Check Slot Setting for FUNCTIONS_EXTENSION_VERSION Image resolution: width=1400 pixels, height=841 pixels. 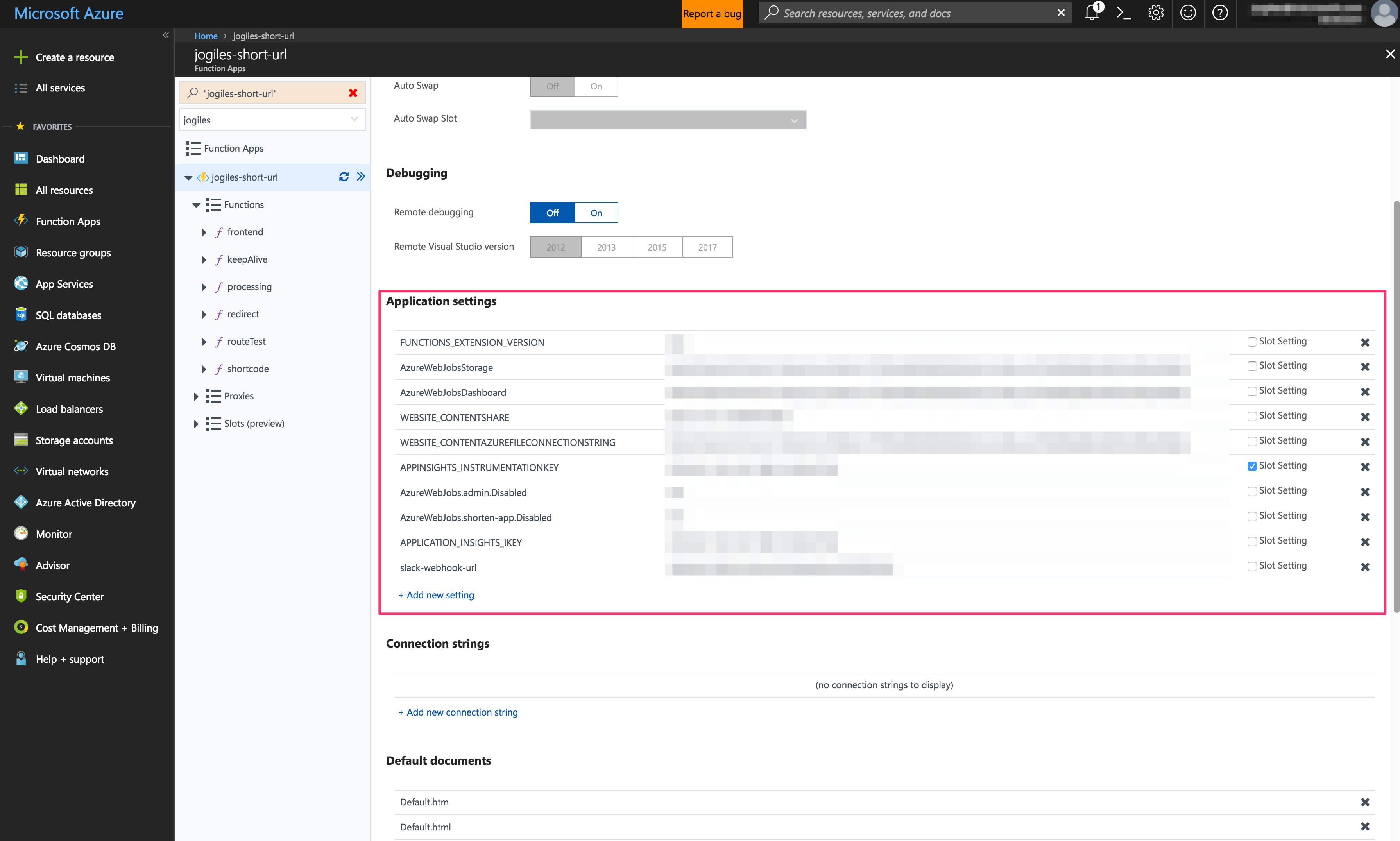point(1251,342)
